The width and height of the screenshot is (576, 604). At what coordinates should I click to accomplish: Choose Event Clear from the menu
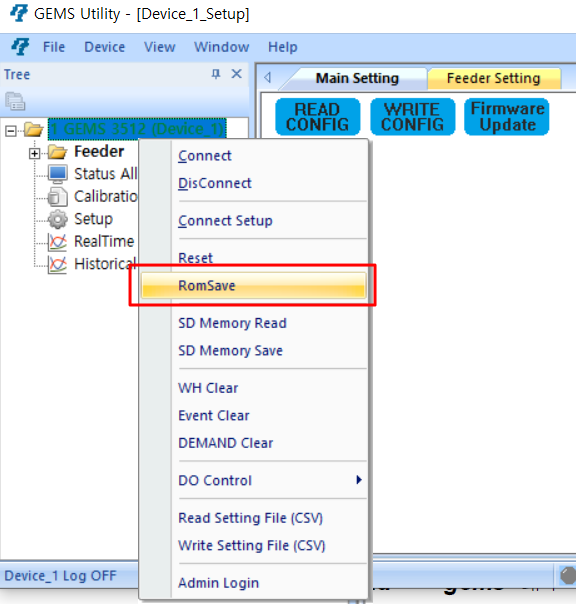(x=254, y=416)
